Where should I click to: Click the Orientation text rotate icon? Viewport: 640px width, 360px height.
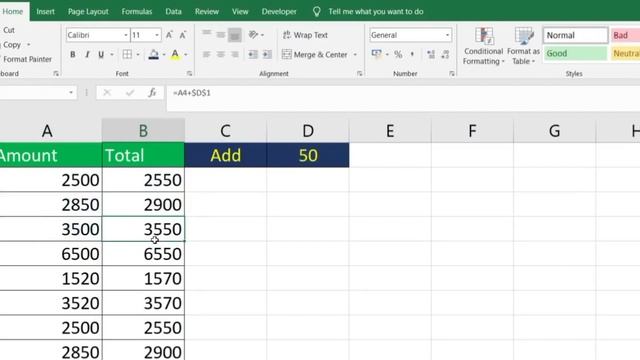[x=253, y=35]
